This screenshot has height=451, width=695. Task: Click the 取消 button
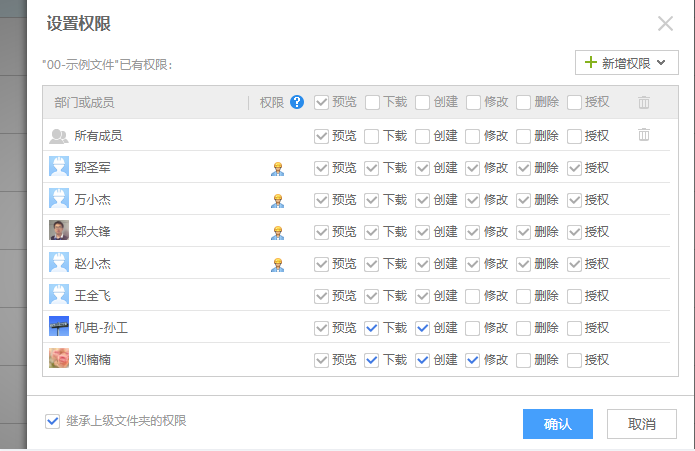(641, 424)
